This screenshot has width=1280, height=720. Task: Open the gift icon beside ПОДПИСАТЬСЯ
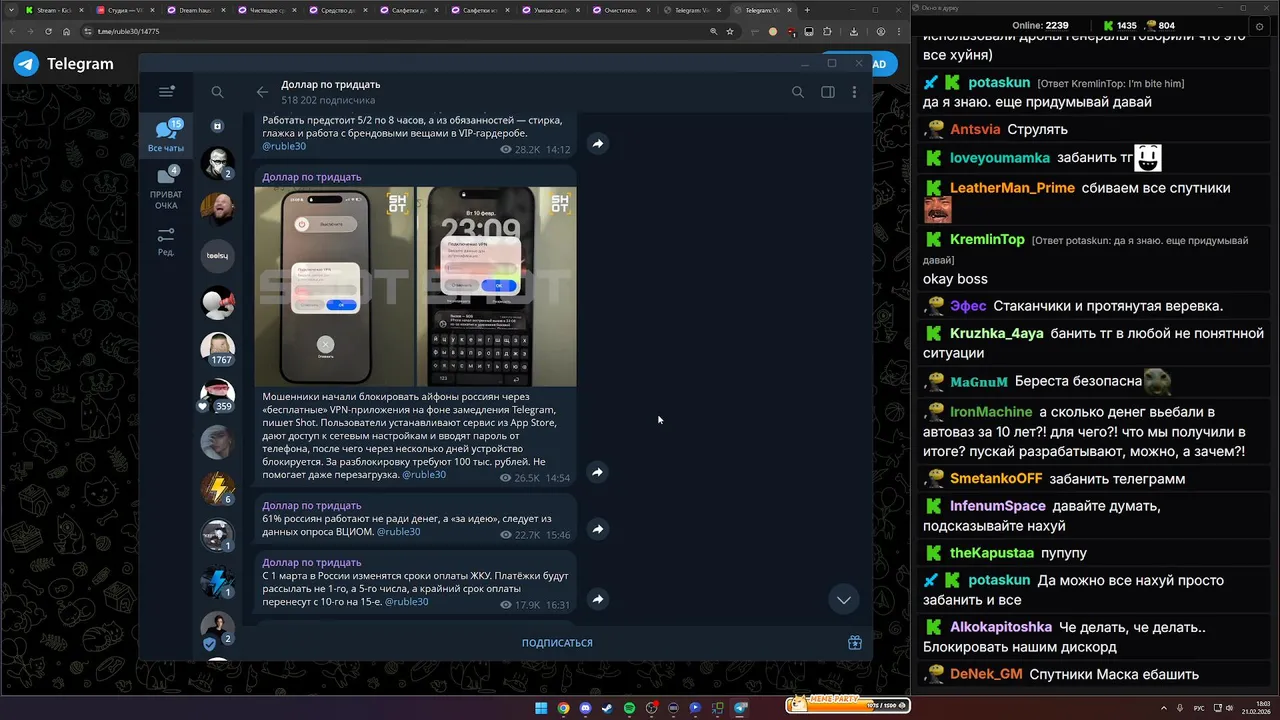(x=855, y=643)
